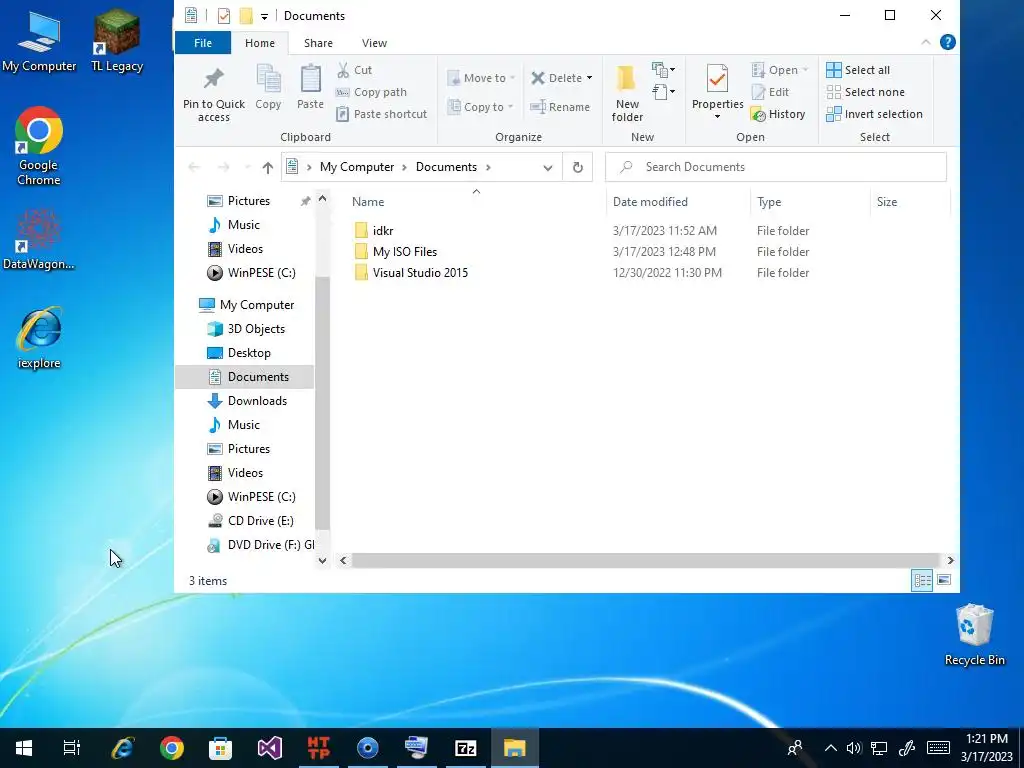The height and width of the screenshot is (768, 1024).
Task: Click the Paste ribbon icon
Action: 310,80
